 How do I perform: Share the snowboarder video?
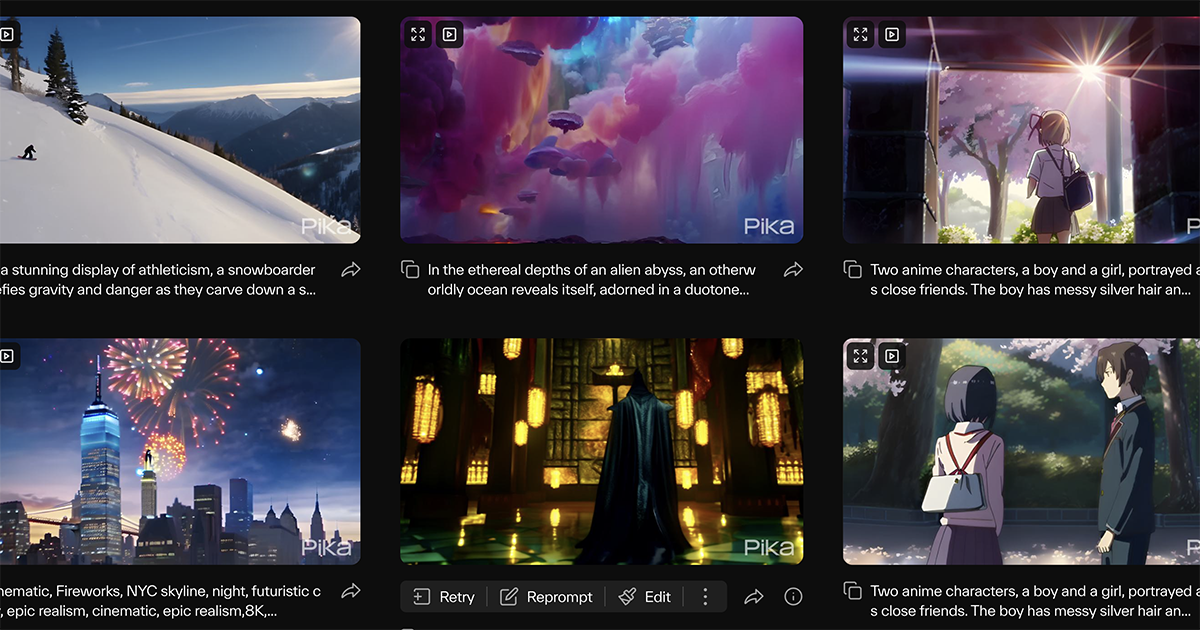point(351,269)
